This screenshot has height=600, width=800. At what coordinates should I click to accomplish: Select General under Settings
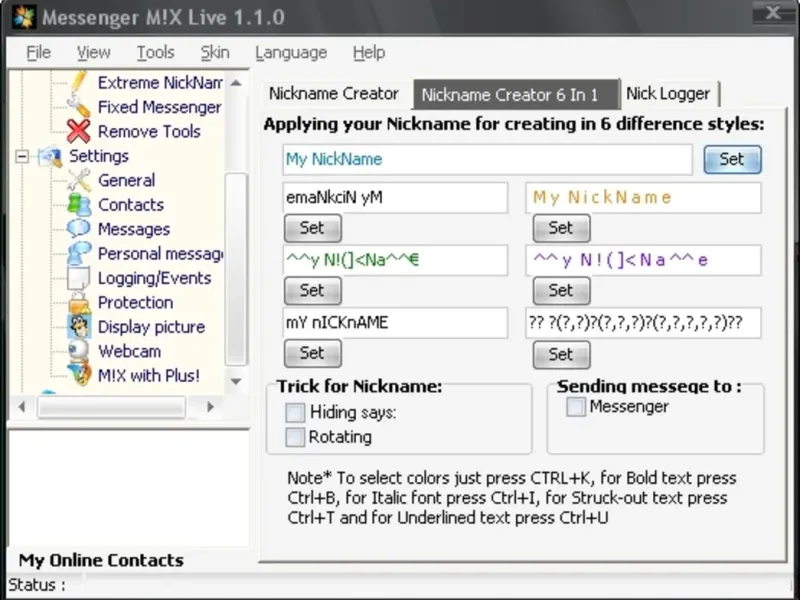(127, 180)
